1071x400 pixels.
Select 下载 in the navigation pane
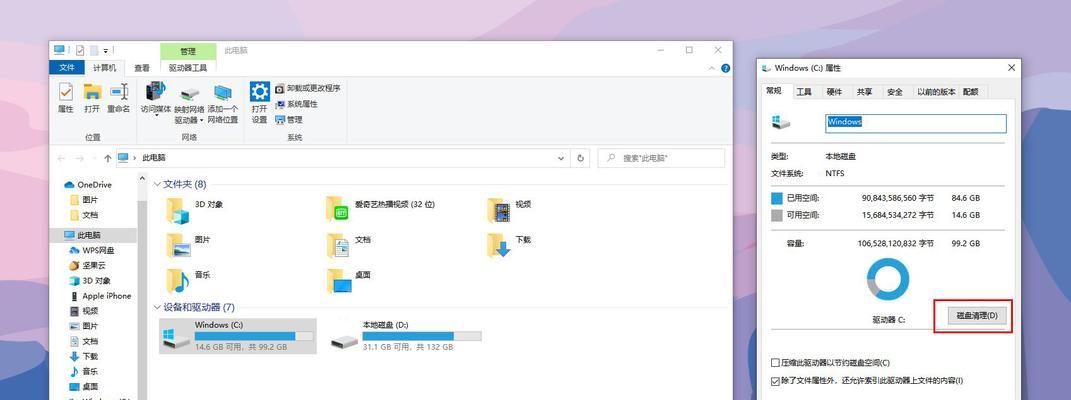(84, 356)
